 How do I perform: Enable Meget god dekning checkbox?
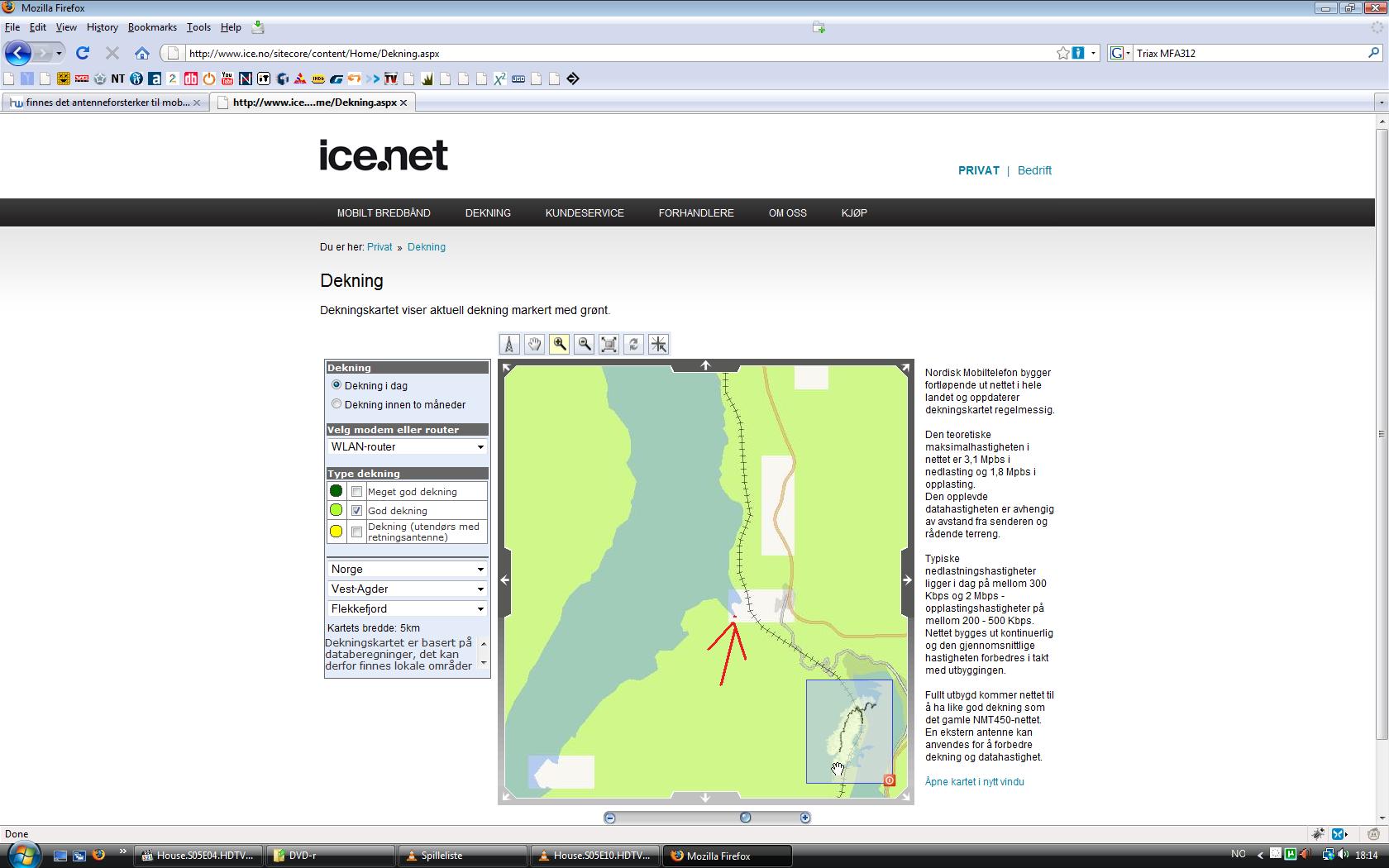pyautogui.click(x=356, y=492)
